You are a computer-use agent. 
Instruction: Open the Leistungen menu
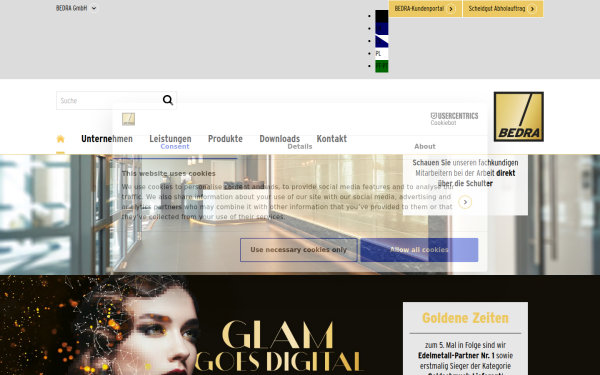(x=170, y=139)
